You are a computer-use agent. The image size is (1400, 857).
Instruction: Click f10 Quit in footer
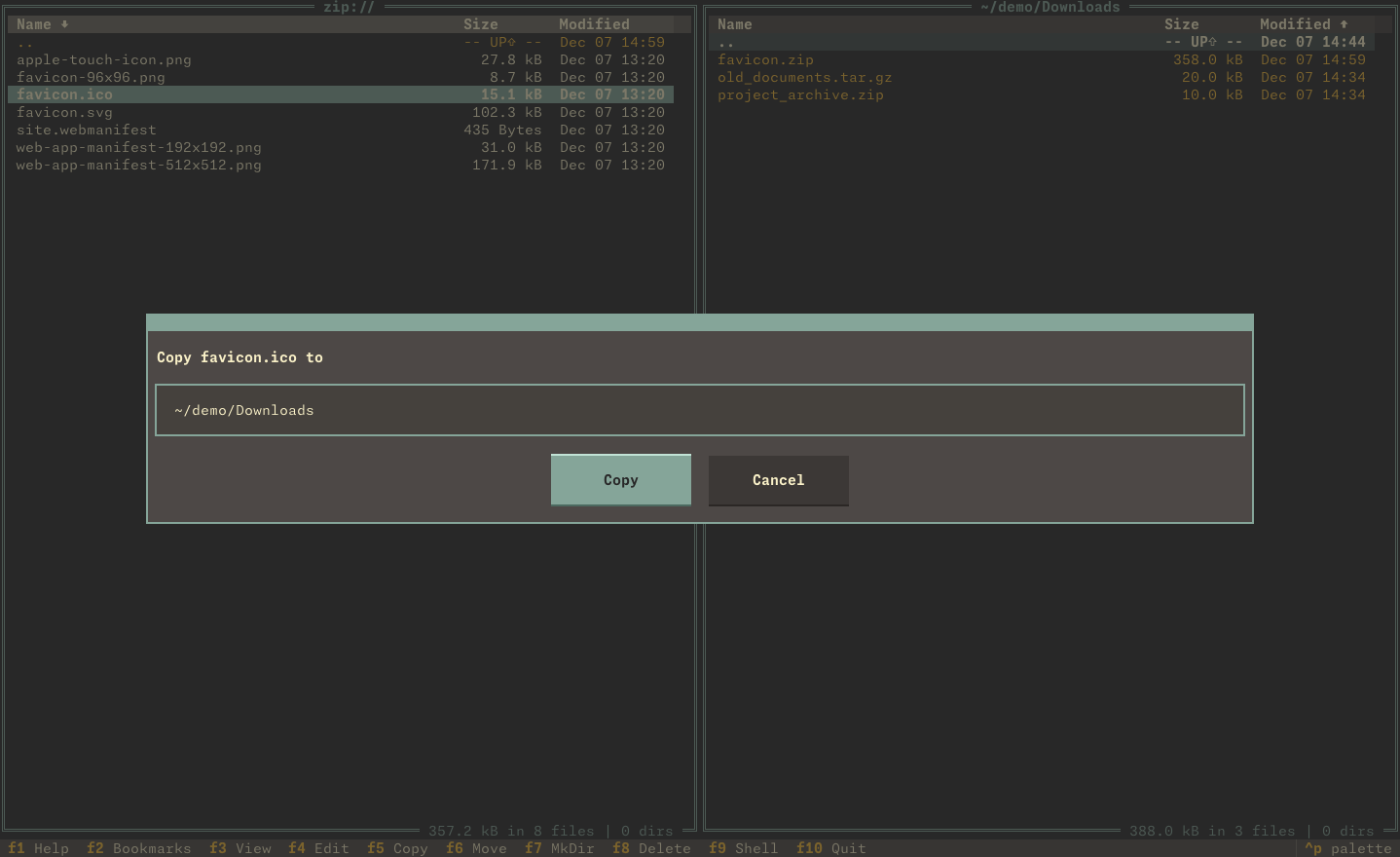pyautogui.click(x=830, y=848)
